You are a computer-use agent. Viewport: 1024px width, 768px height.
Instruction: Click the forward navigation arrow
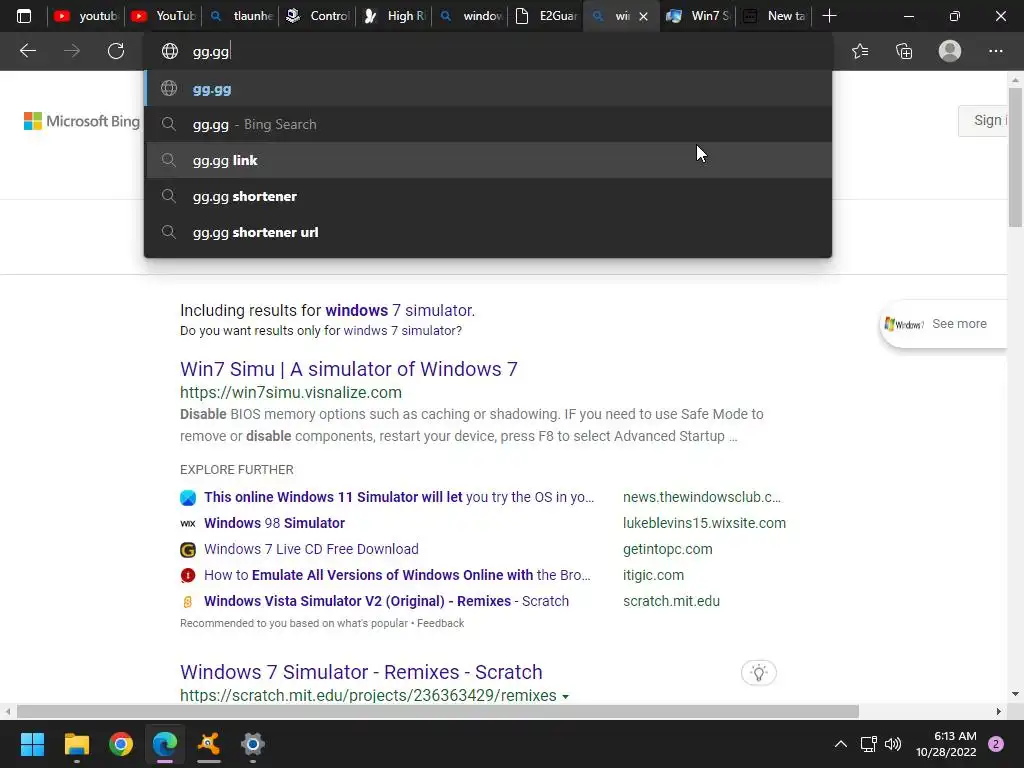[72, 51]
